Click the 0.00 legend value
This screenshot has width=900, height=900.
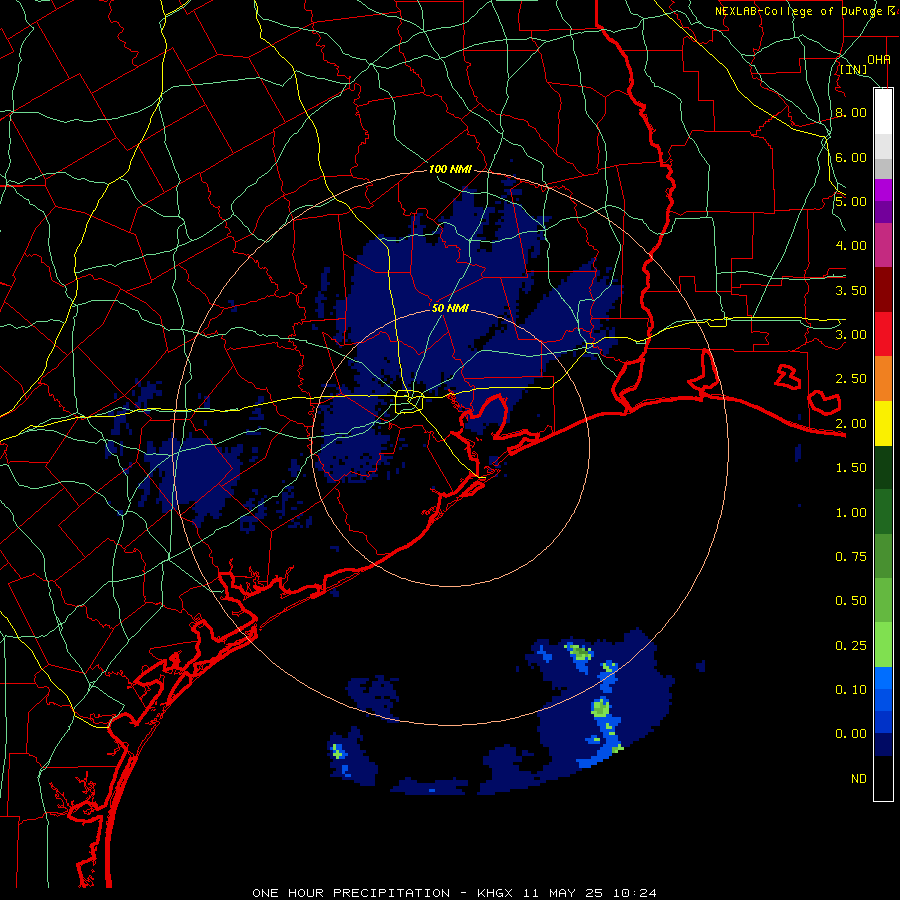coord(851,734)
